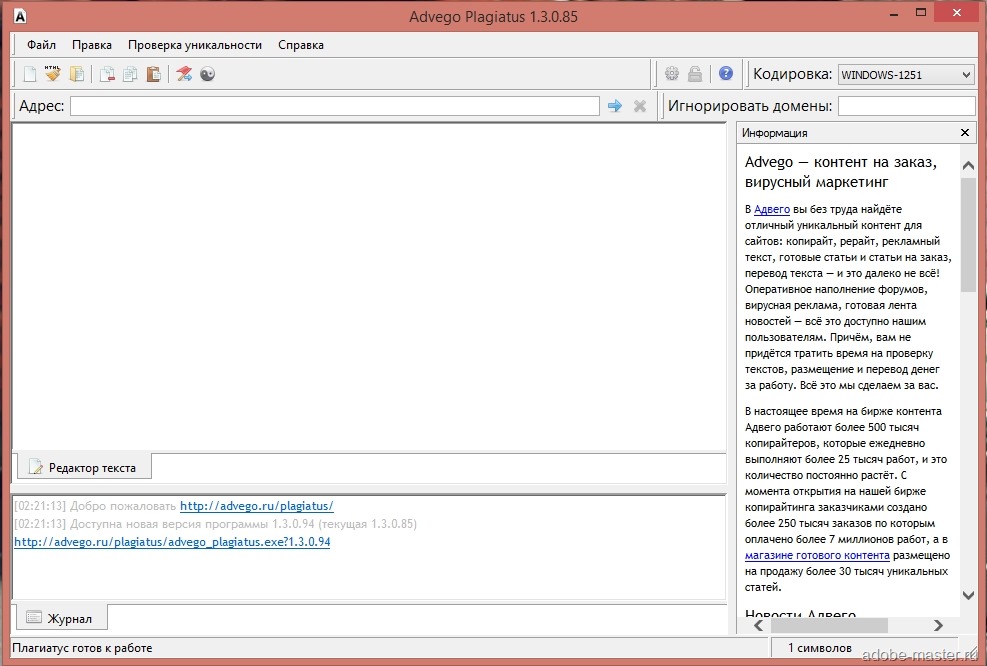Click the stacked yellow documents toolbar icon

[x=77, y=74]
